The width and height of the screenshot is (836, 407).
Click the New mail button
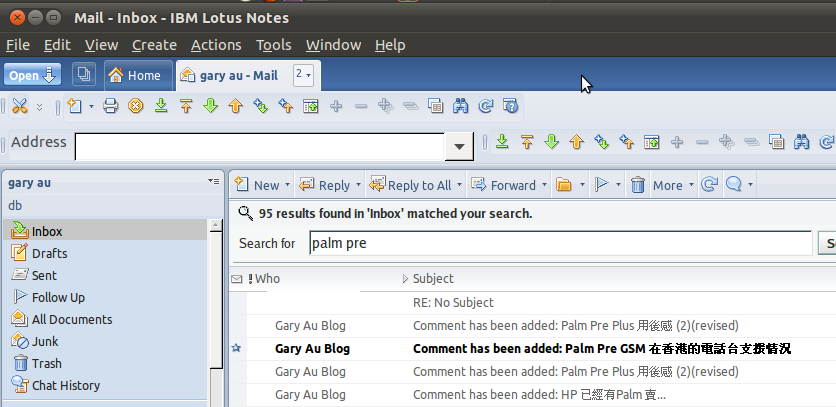(257, 185)
